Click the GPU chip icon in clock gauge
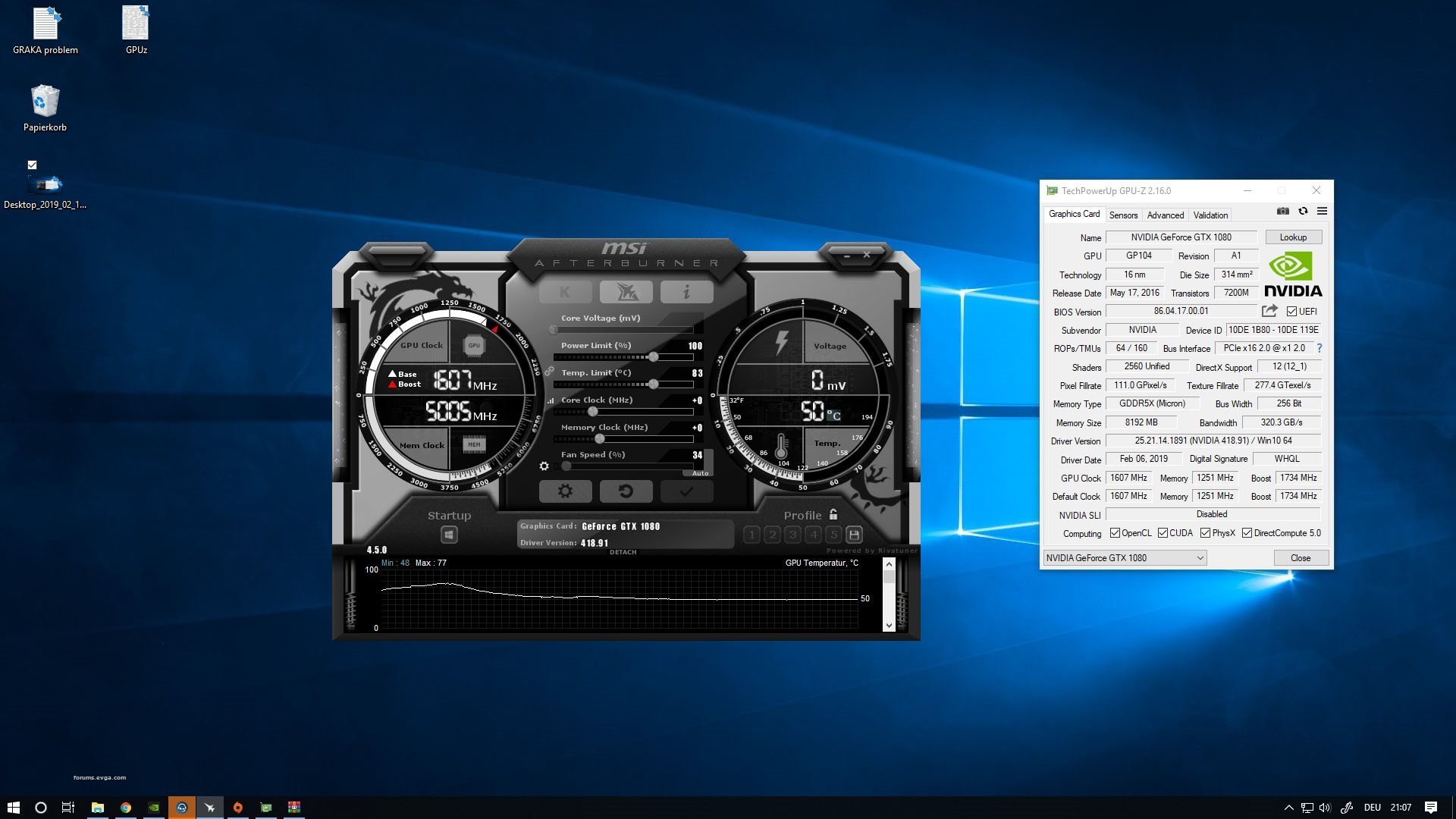This screenshot has height=819, width=1456. (x=474, y=346)
